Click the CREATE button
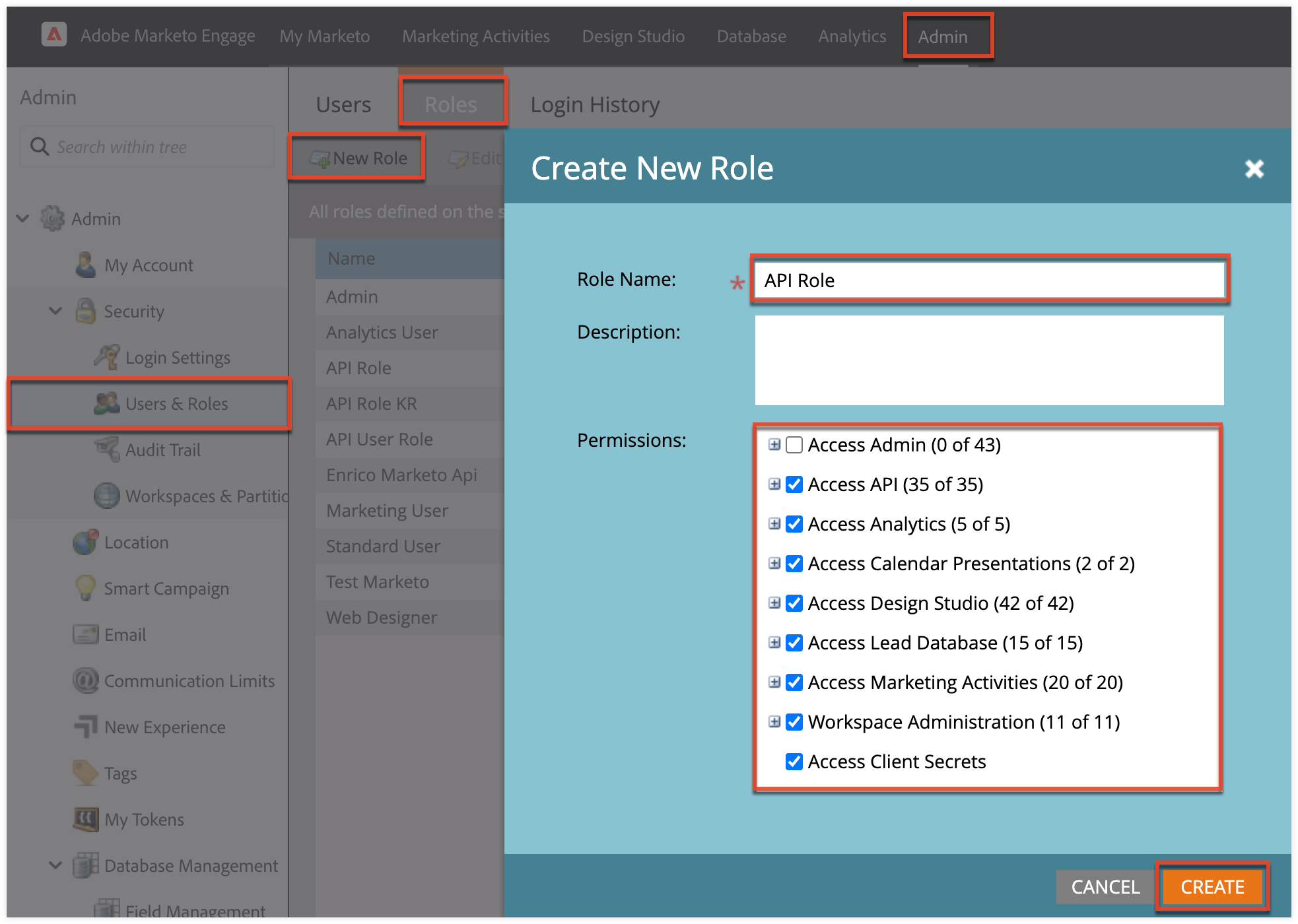 [x=1212, y=887]
